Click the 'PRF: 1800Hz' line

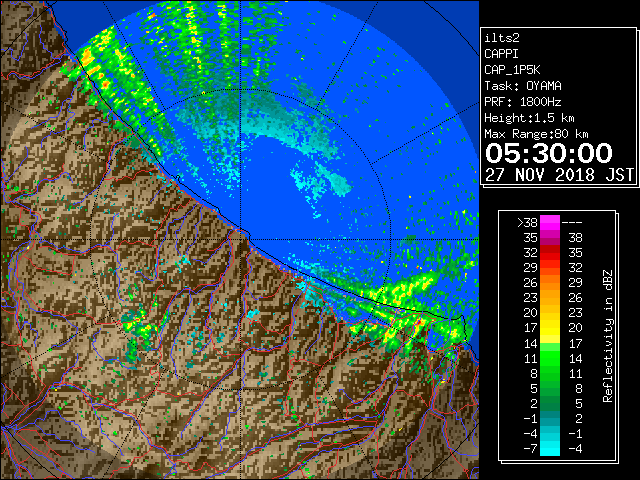[523, 102]
